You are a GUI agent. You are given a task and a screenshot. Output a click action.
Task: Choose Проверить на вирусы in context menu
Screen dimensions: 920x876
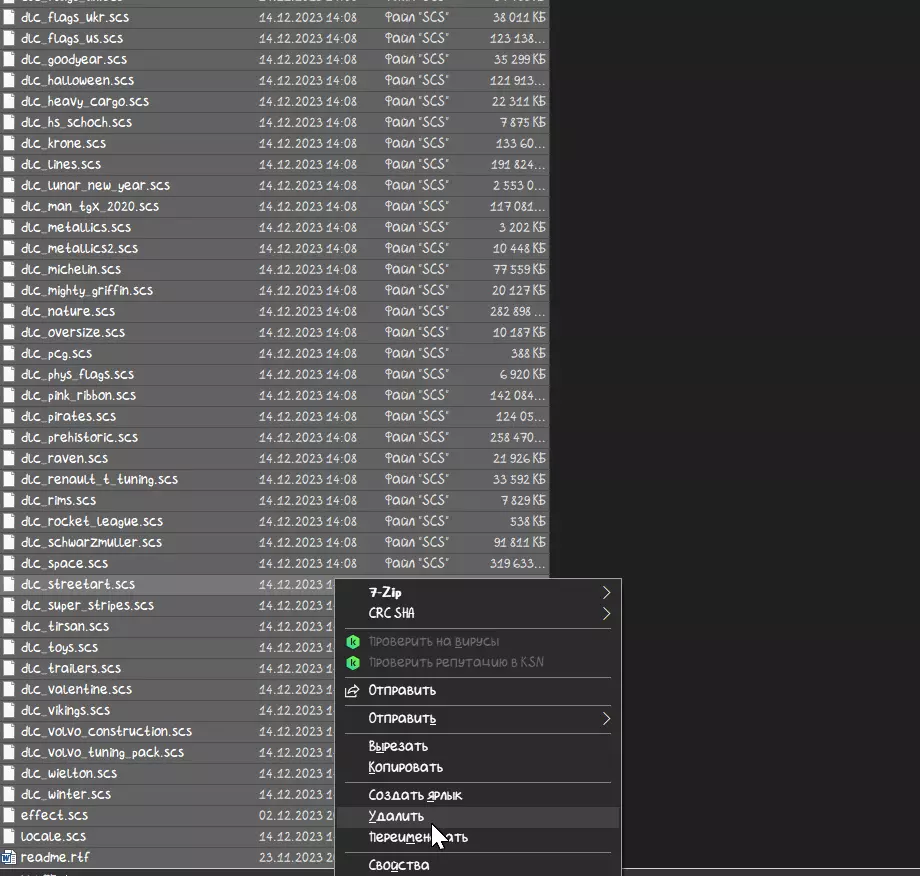[x=478, y=641]
